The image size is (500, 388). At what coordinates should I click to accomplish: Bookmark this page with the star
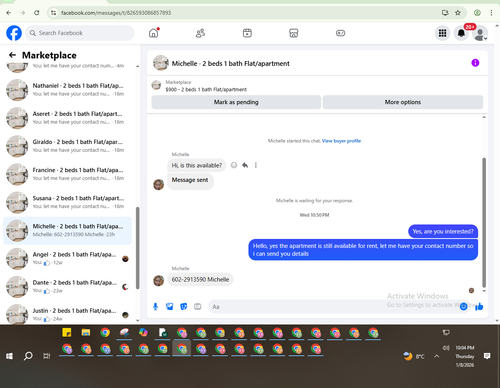coord(458,13)
